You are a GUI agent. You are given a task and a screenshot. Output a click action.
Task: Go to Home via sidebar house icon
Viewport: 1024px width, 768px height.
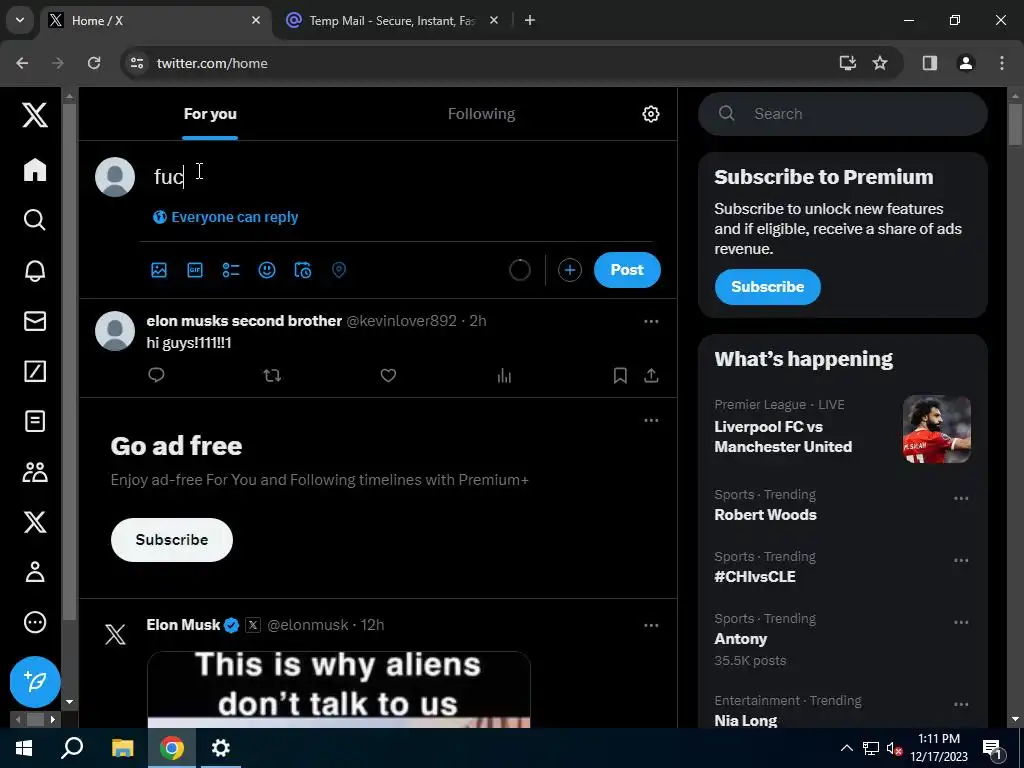(35, 170)
